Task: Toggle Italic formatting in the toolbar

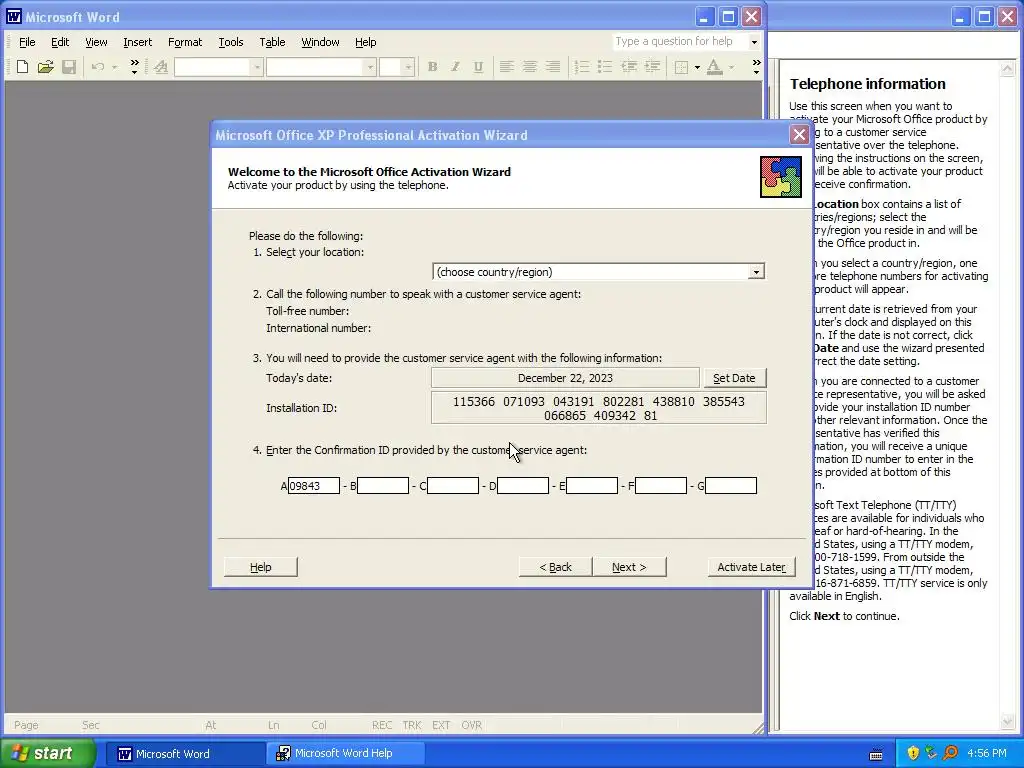Action: (x=455, y=67)
